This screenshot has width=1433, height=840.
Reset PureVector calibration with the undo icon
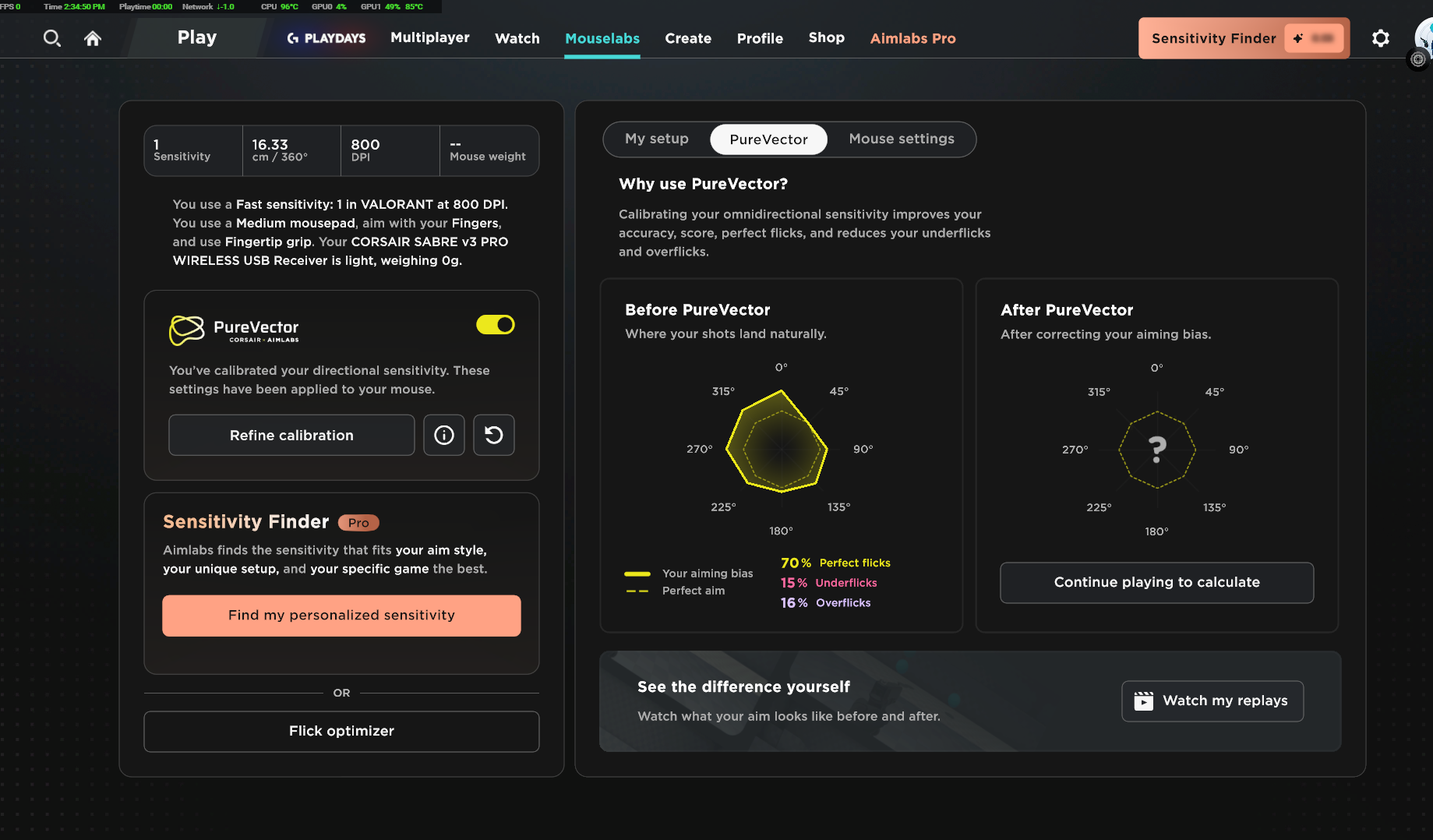tap(494, 435)
